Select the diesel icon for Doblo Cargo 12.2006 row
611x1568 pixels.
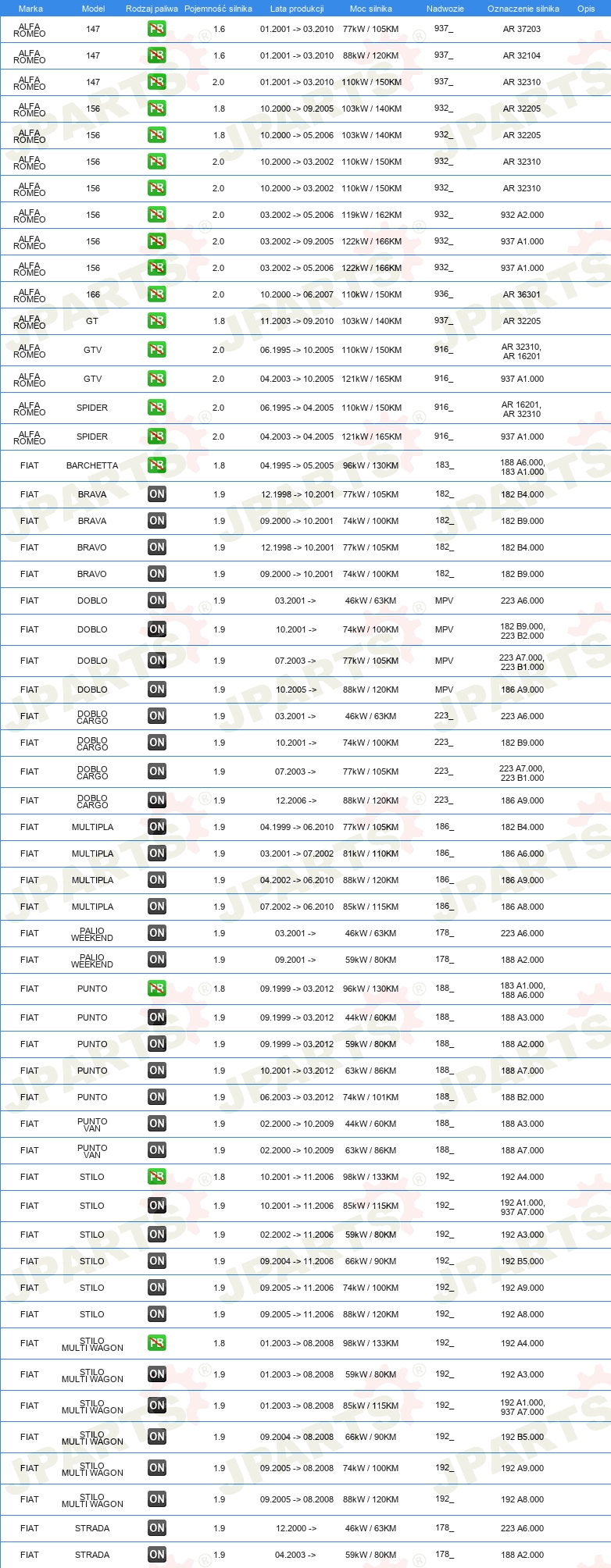156,800
